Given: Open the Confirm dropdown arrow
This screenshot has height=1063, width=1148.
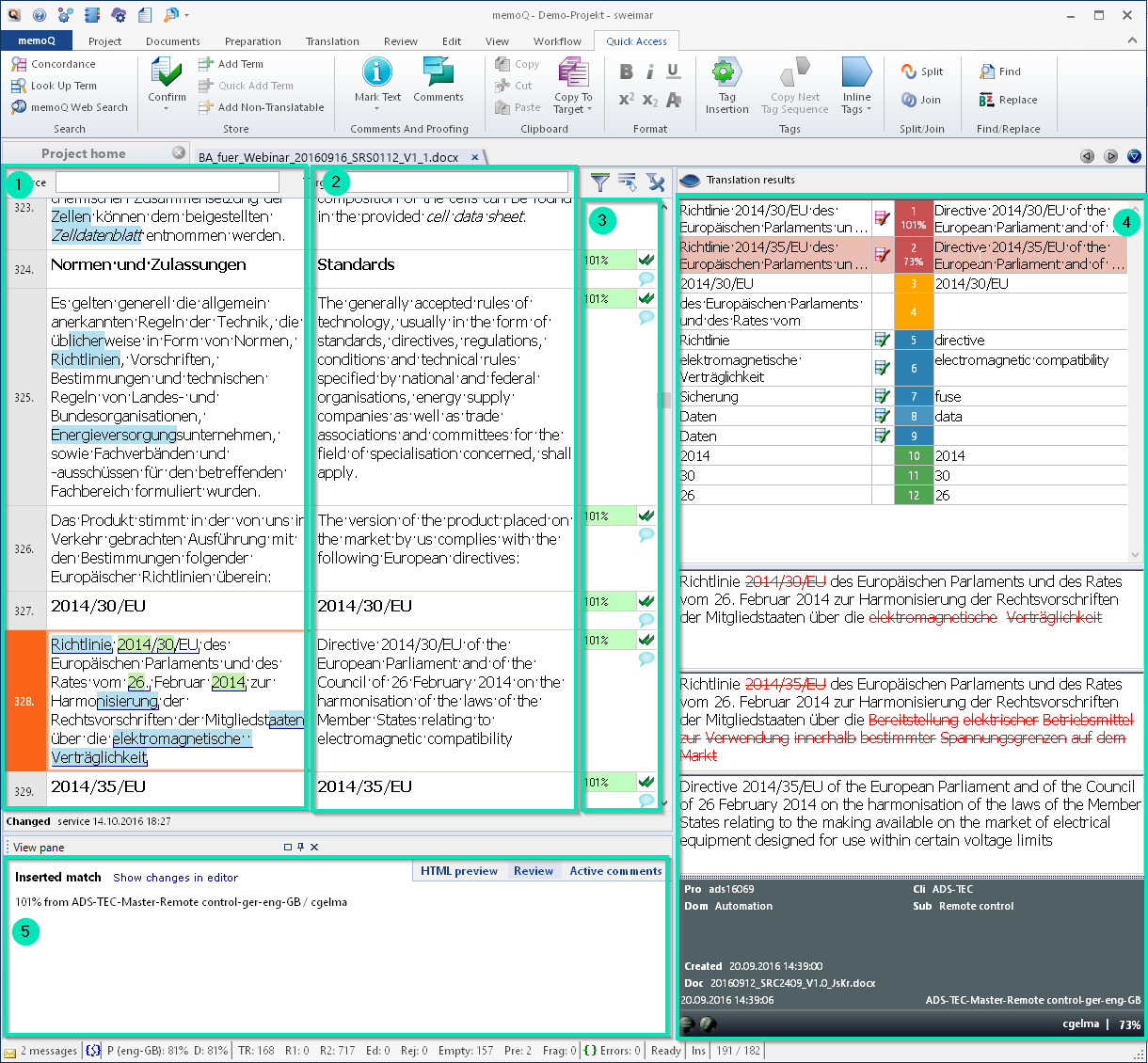Looking at the screenshot, I should pos(167,108).
